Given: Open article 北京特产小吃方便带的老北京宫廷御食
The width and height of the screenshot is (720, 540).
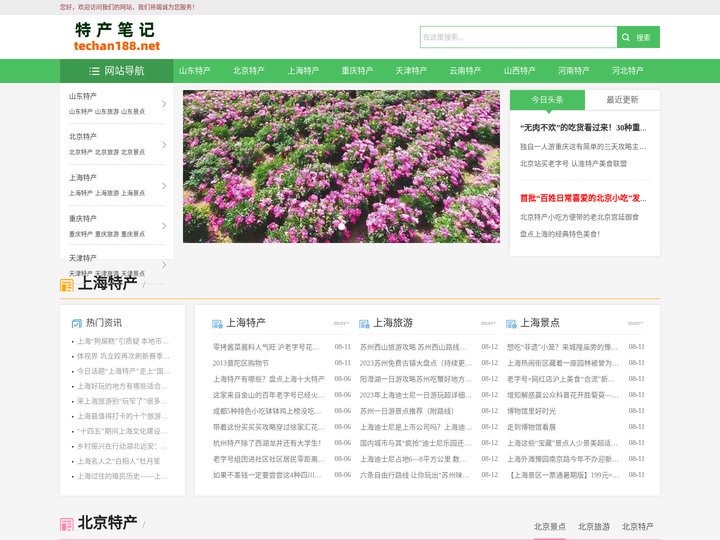Looking at the screenshot, I should [x=579, y=217].
